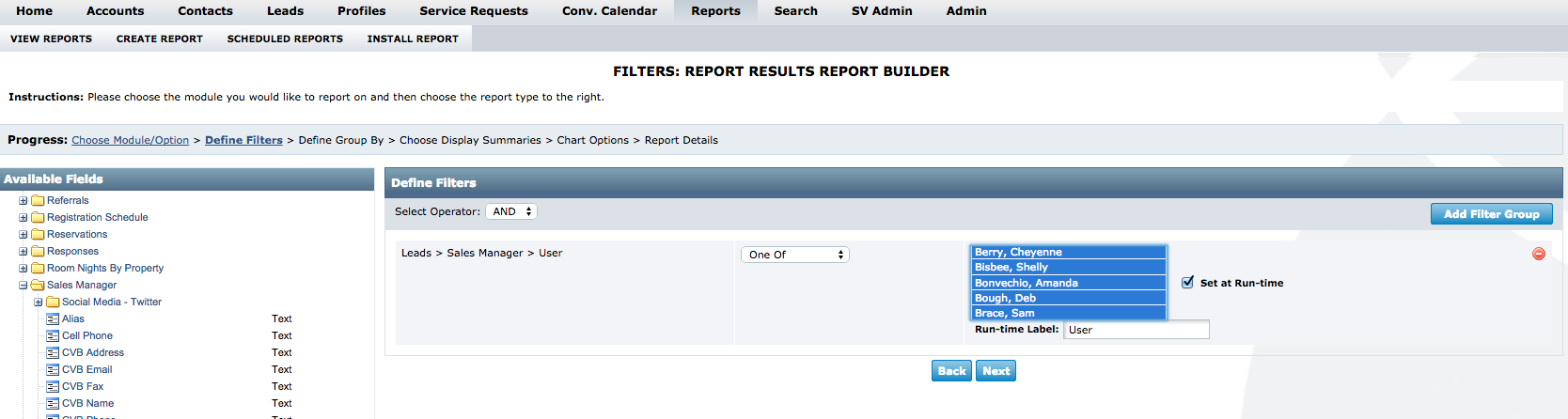Click the Alias field icon

(x=53, y=318)
